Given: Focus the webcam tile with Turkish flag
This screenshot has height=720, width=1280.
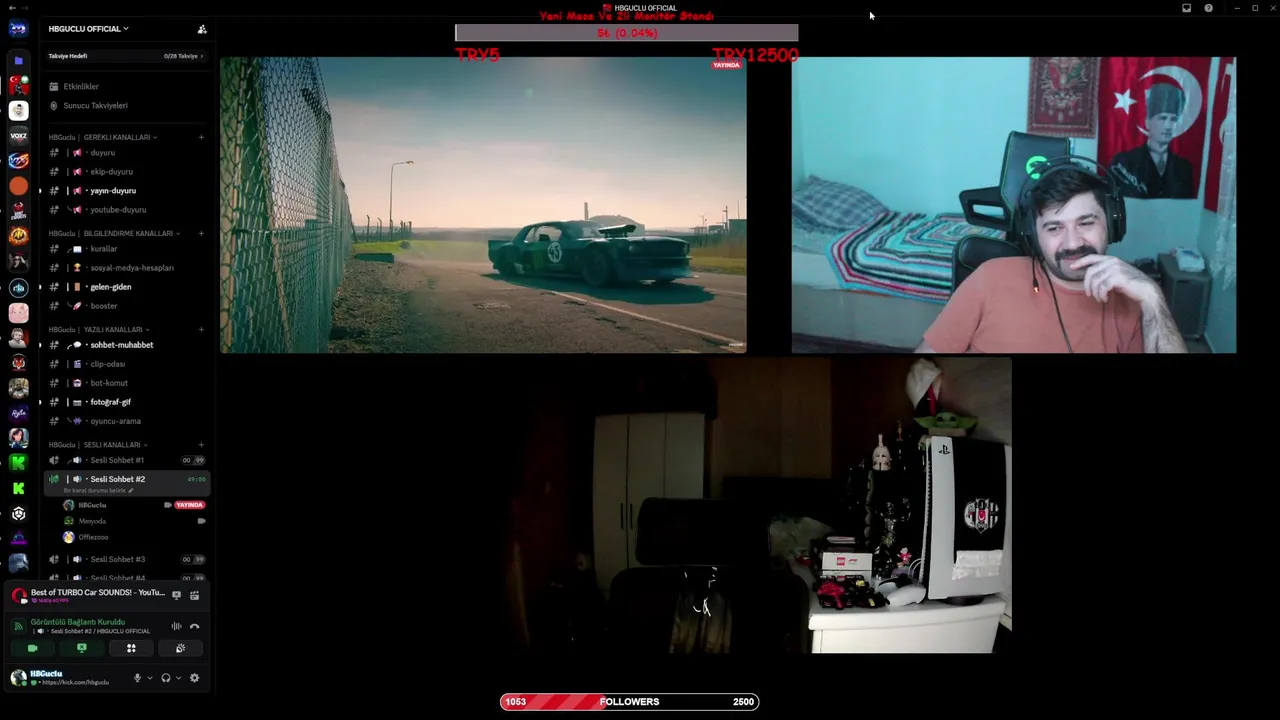Looking at the screenshot, I should coord(1014,205).
